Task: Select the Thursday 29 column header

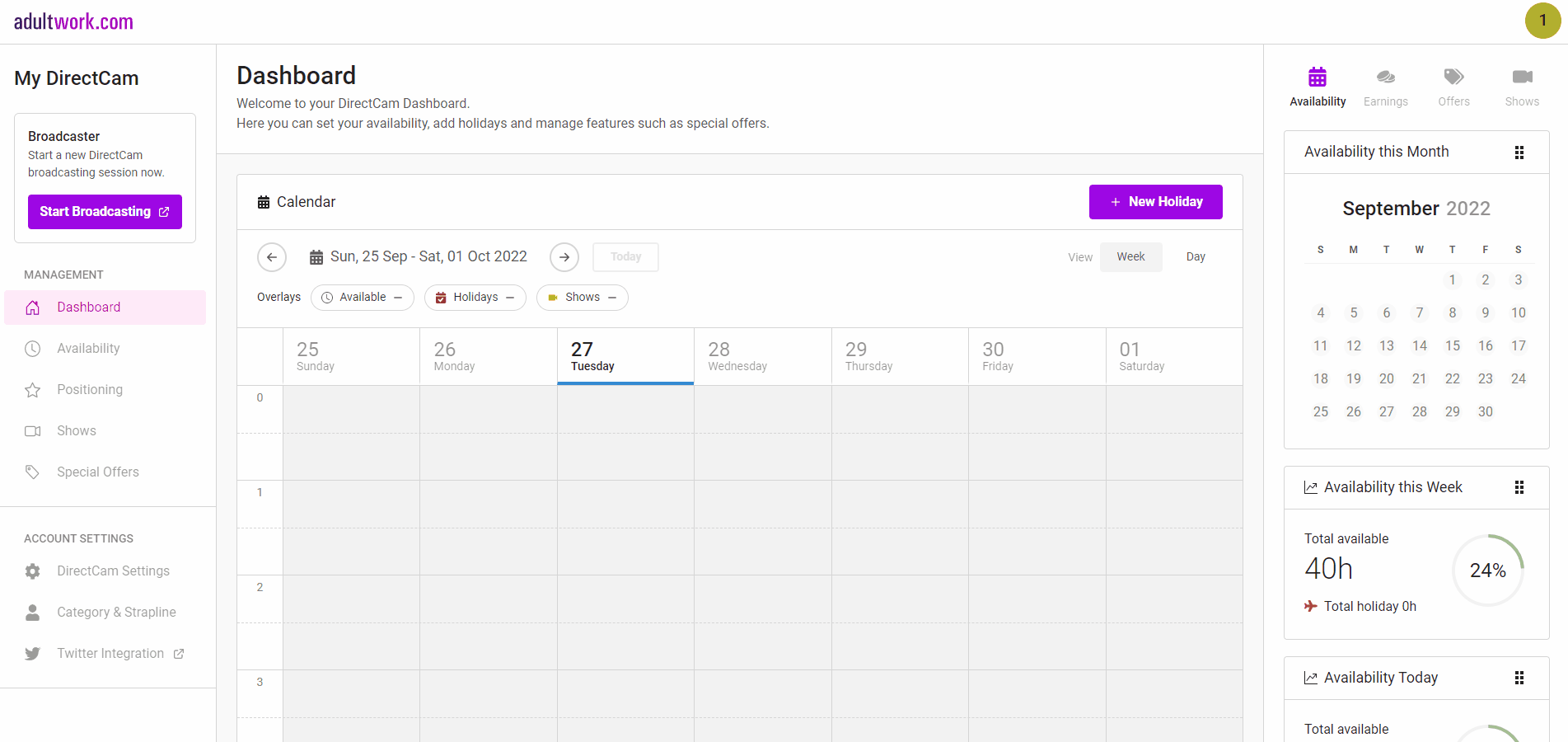Action: pyautogui.click(x=900, y=357)
